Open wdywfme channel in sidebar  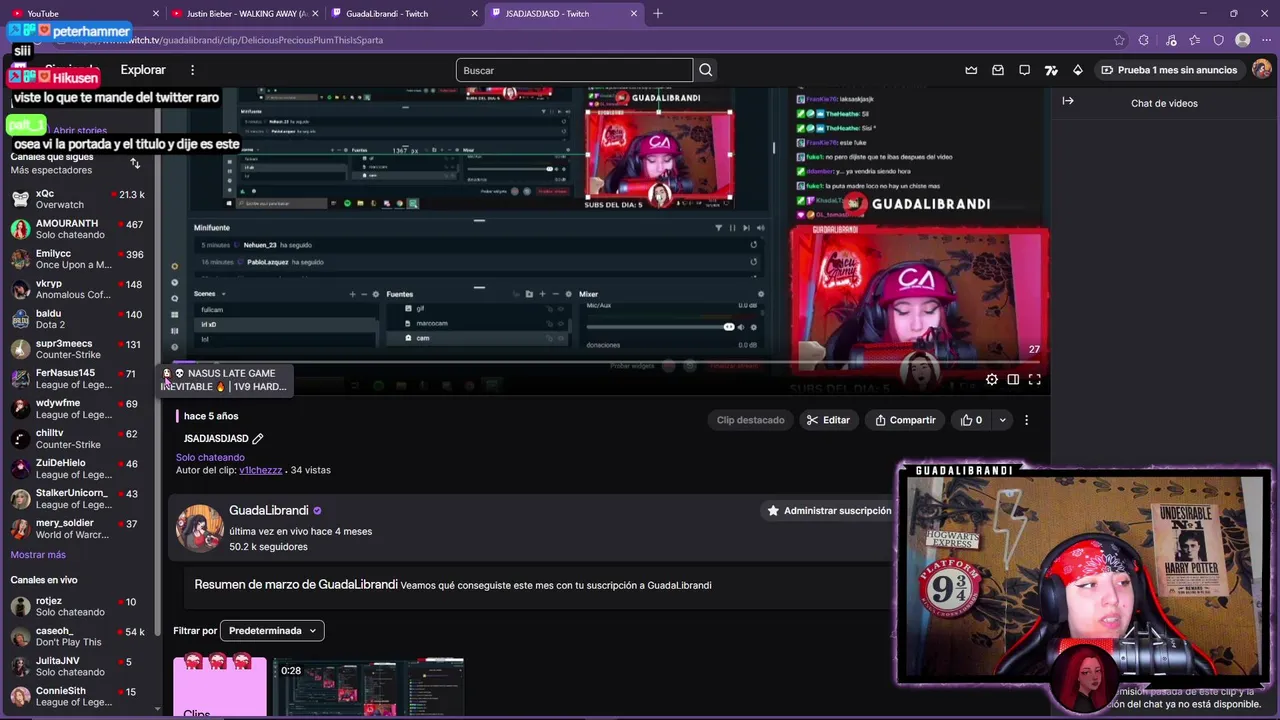pos(78,408)
